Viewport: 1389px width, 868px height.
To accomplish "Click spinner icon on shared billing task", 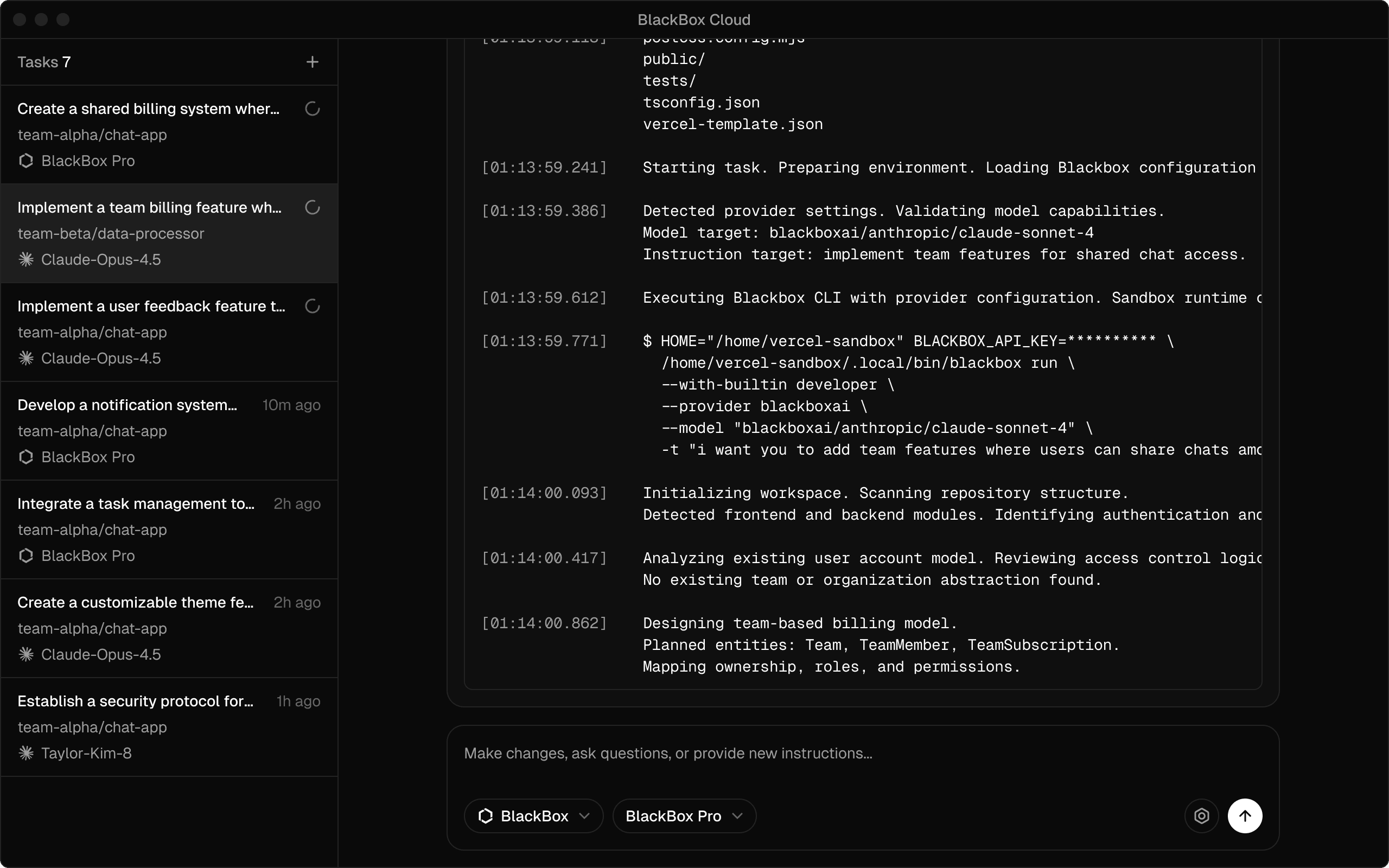I will coord(312,108).
